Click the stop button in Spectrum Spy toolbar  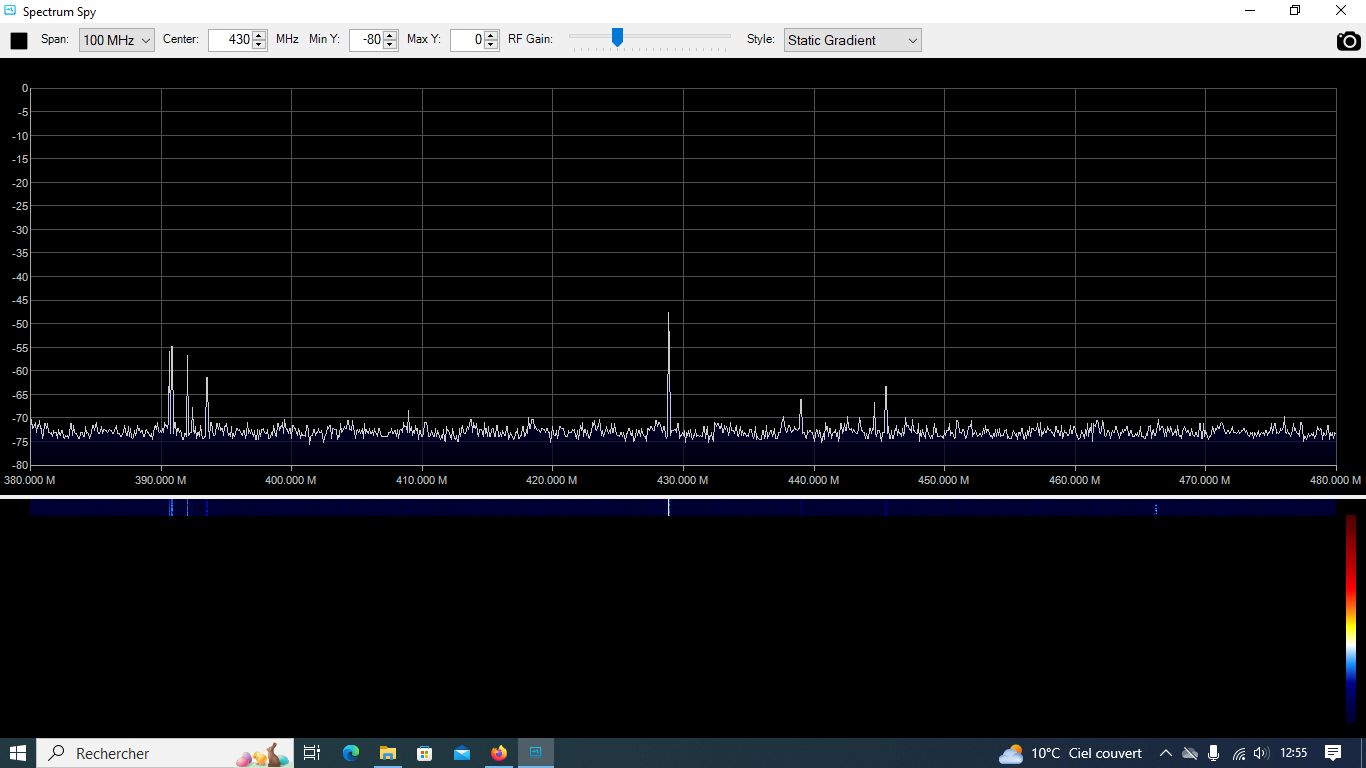pyautogui.click(x=19, y=41)
